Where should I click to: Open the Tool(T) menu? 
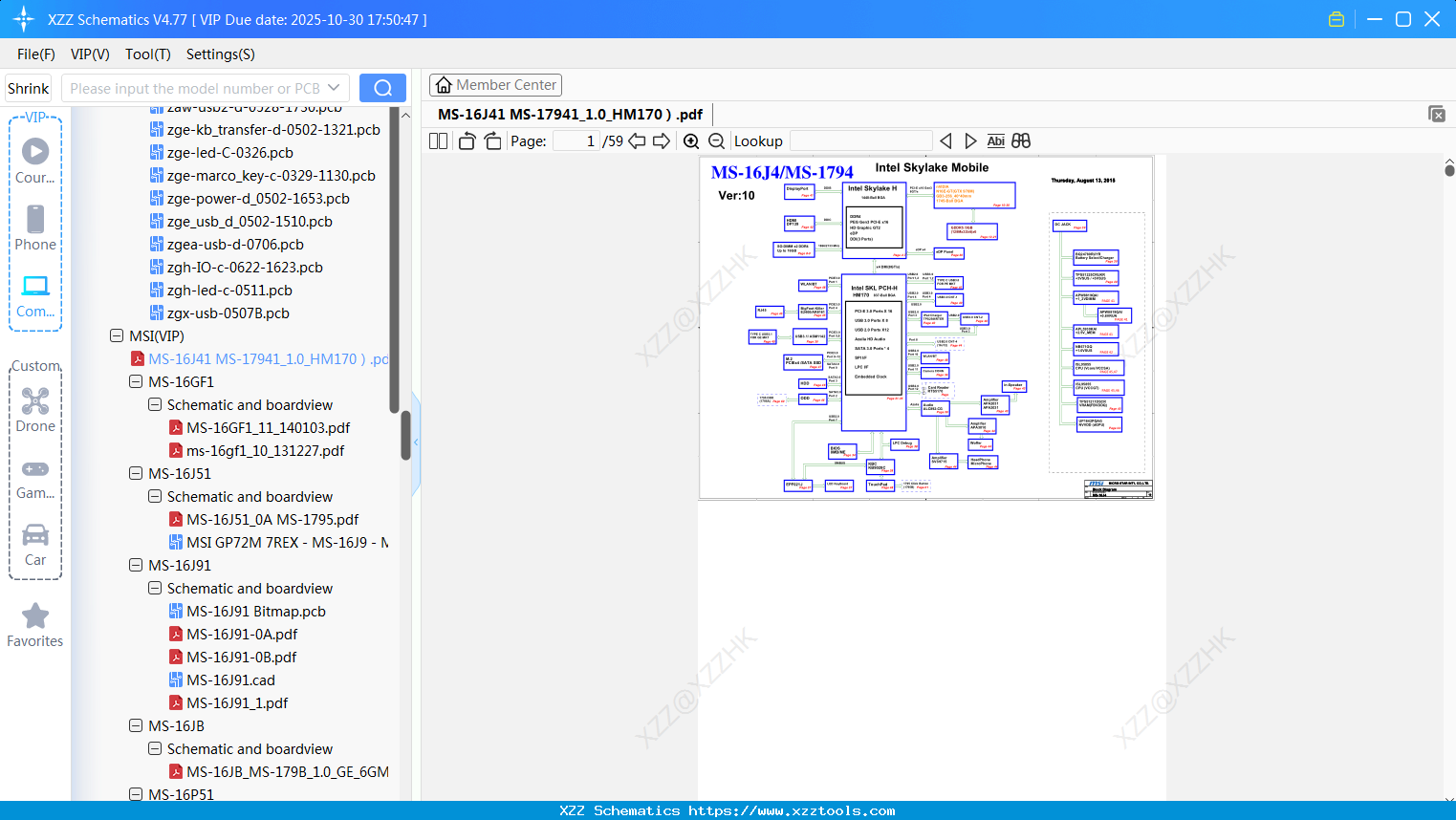148,54
